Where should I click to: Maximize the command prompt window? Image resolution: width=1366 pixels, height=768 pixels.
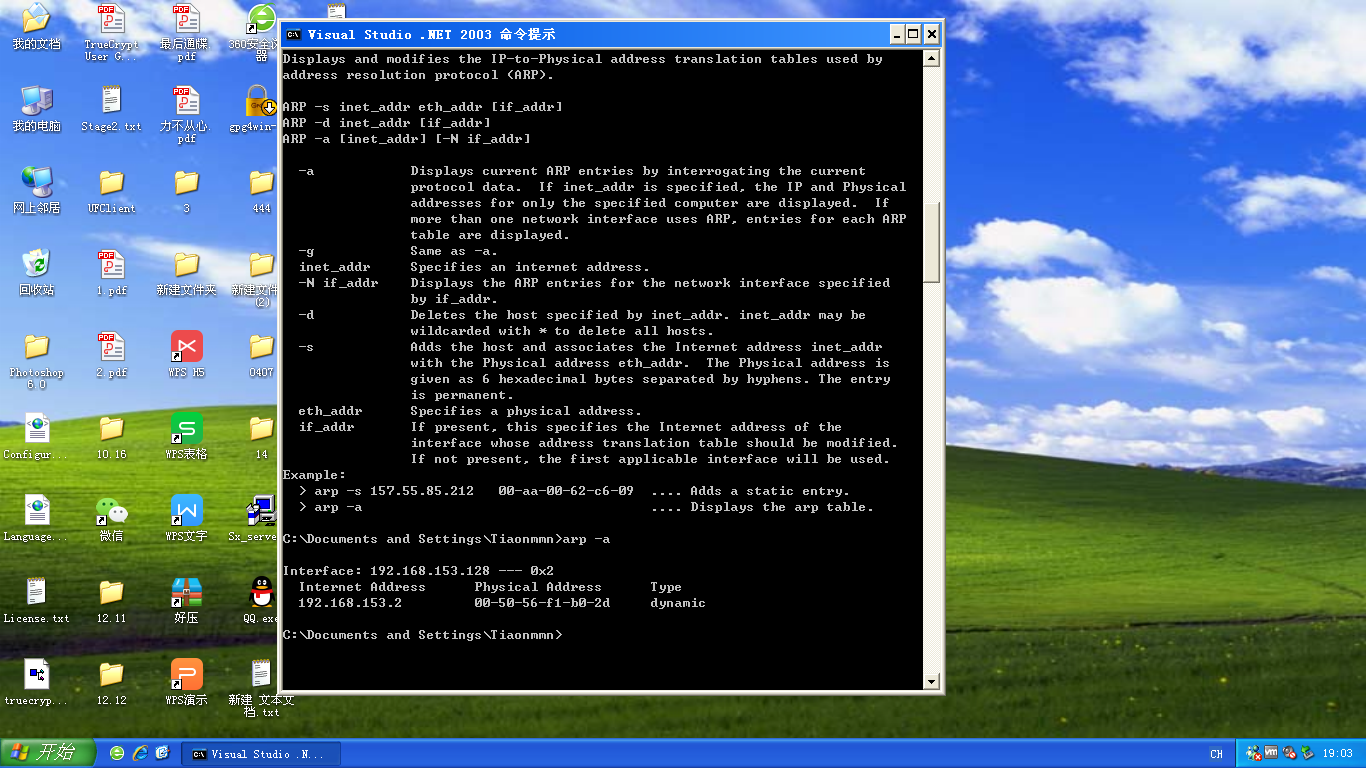pyautogui.click(x=913, y=34)
